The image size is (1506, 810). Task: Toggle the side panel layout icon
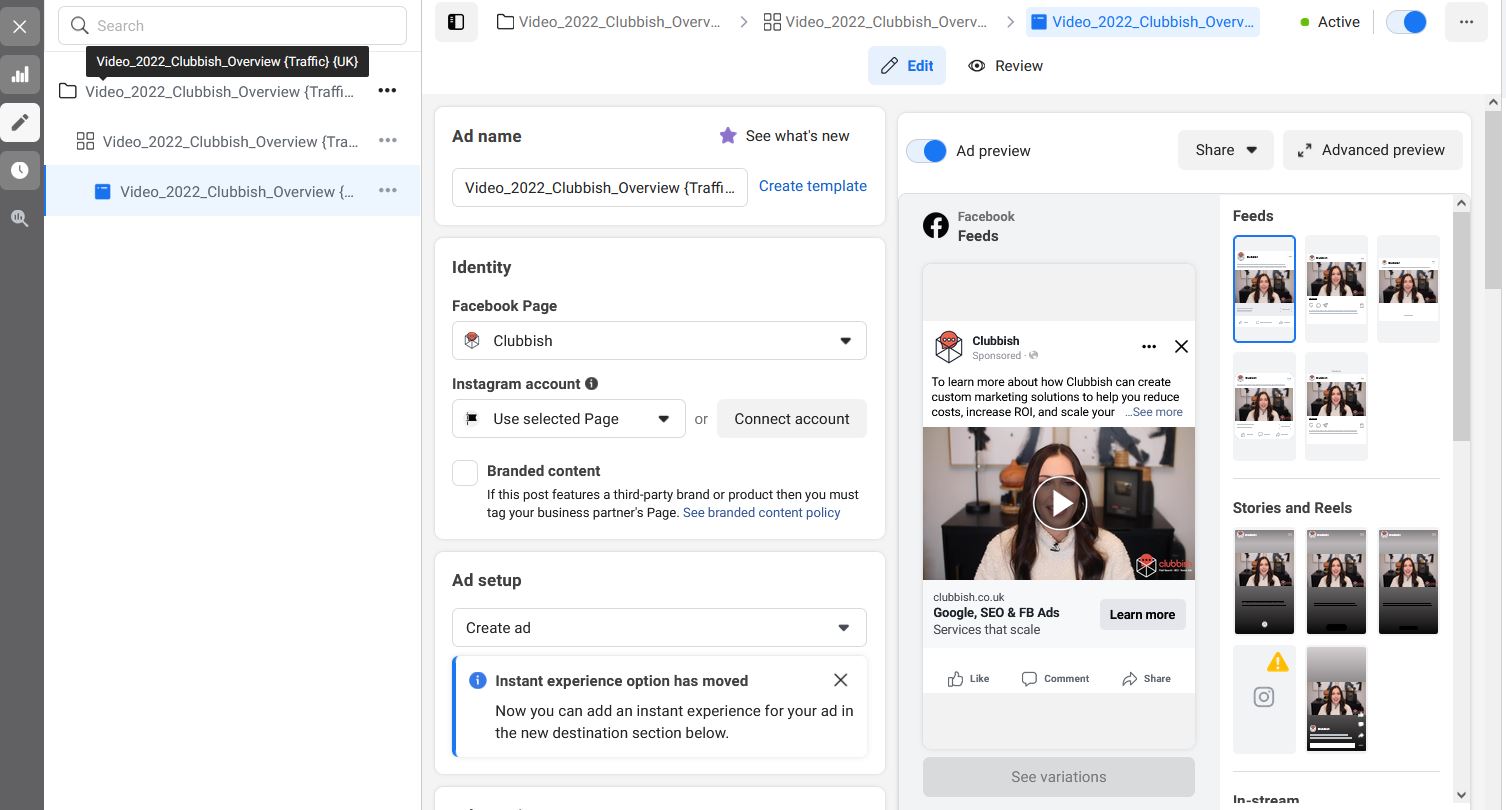tap(456, 22)
